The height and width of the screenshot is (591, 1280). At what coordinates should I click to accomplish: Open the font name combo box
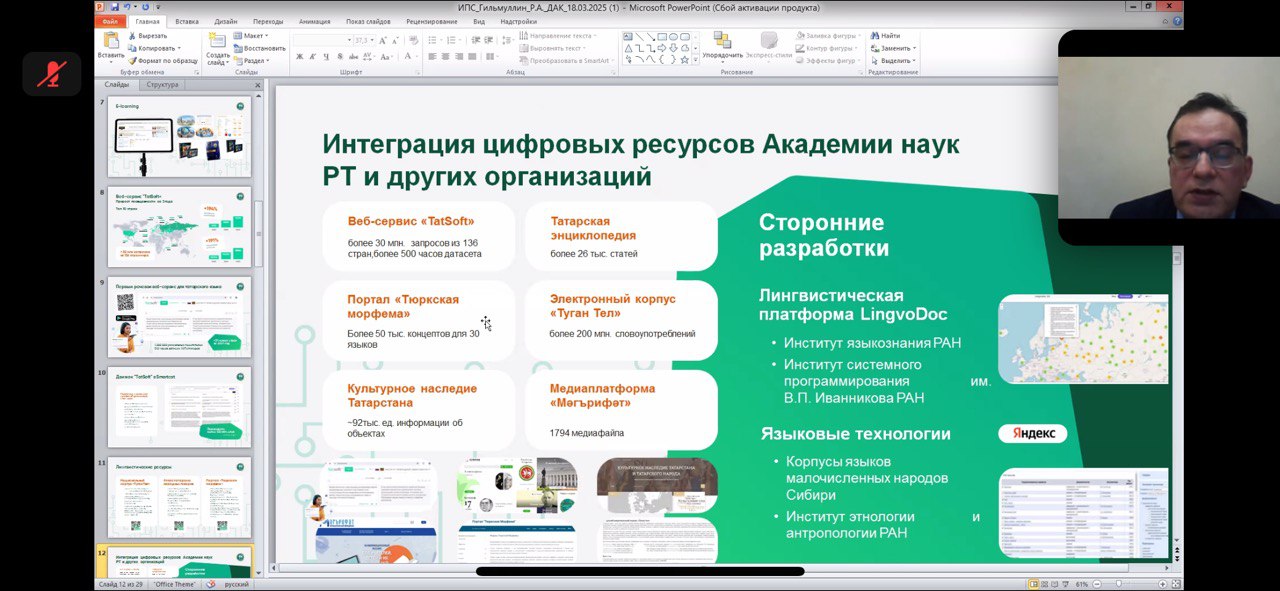tap(323, 40)
